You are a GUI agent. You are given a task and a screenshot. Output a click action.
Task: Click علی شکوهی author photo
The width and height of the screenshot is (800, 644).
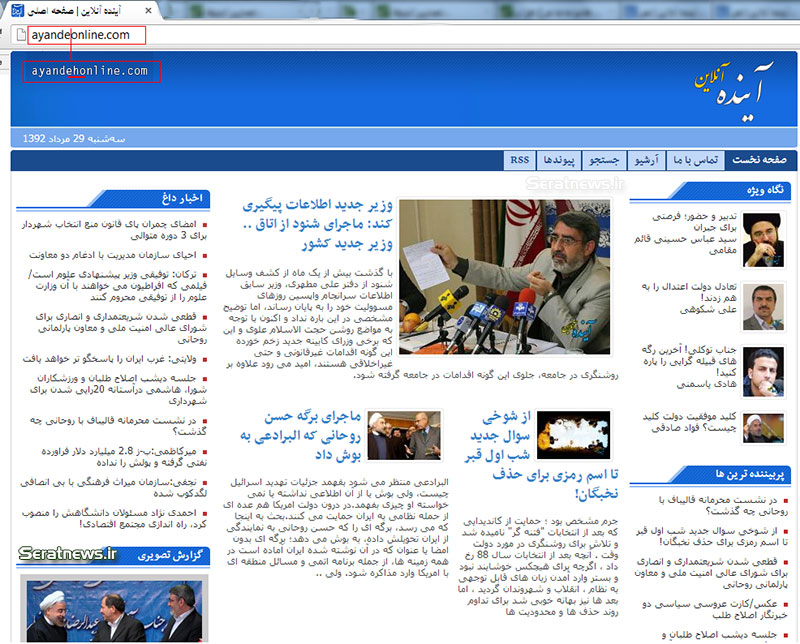click(x=763, y=307)
